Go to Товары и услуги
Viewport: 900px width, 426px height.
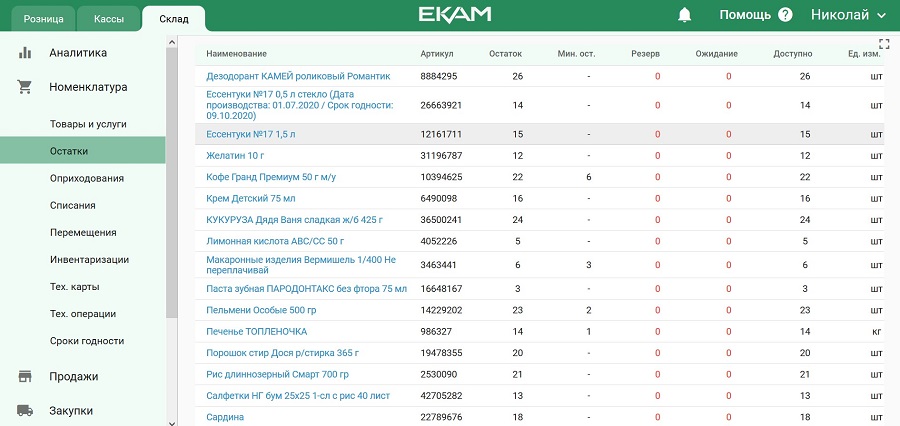point(88,124)
